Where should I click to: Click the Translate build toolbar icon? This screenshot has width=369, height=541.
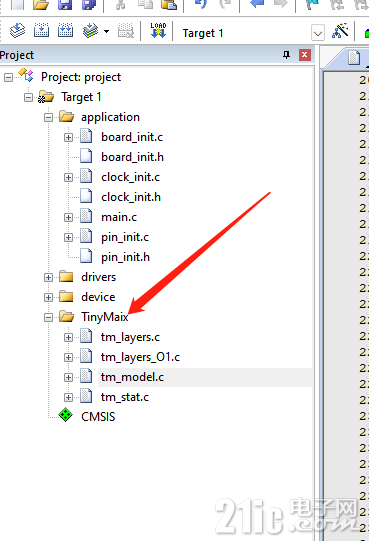coord(17,31)
